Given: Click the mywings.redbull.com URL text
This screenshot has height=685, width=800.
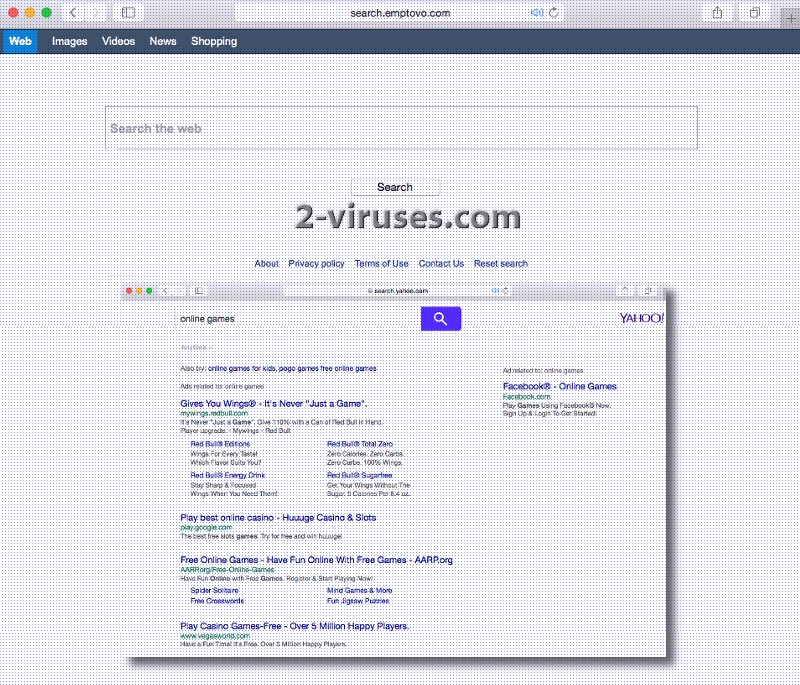Looking at the screenshot, I should click(214, 413).
